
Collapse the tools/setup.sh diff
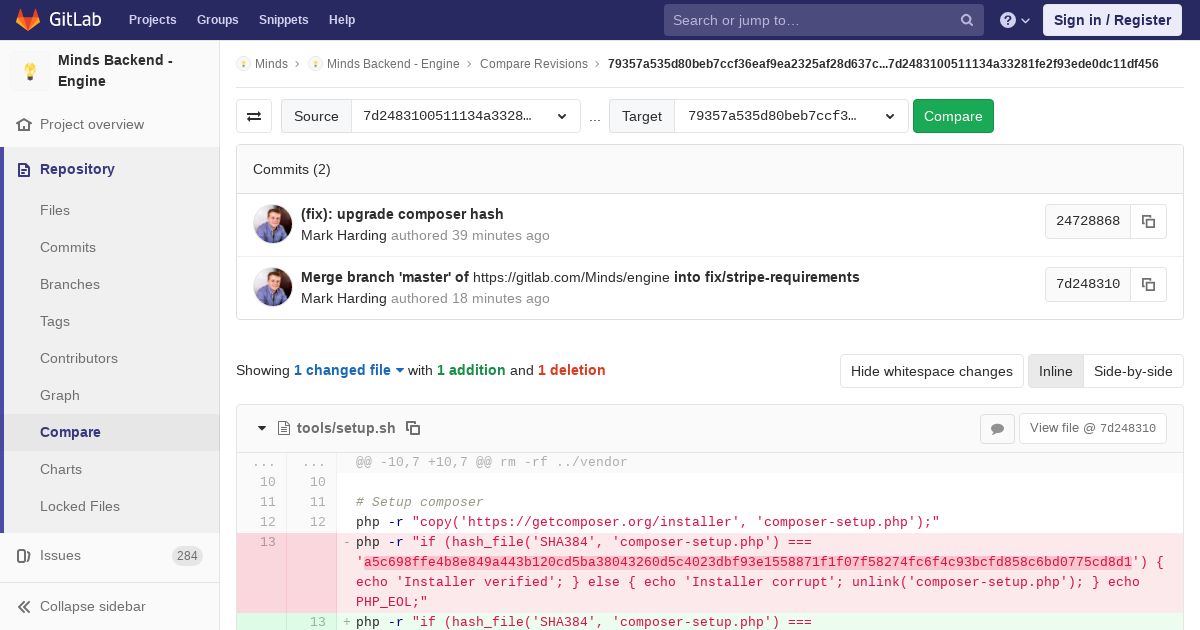pos(262,428)
